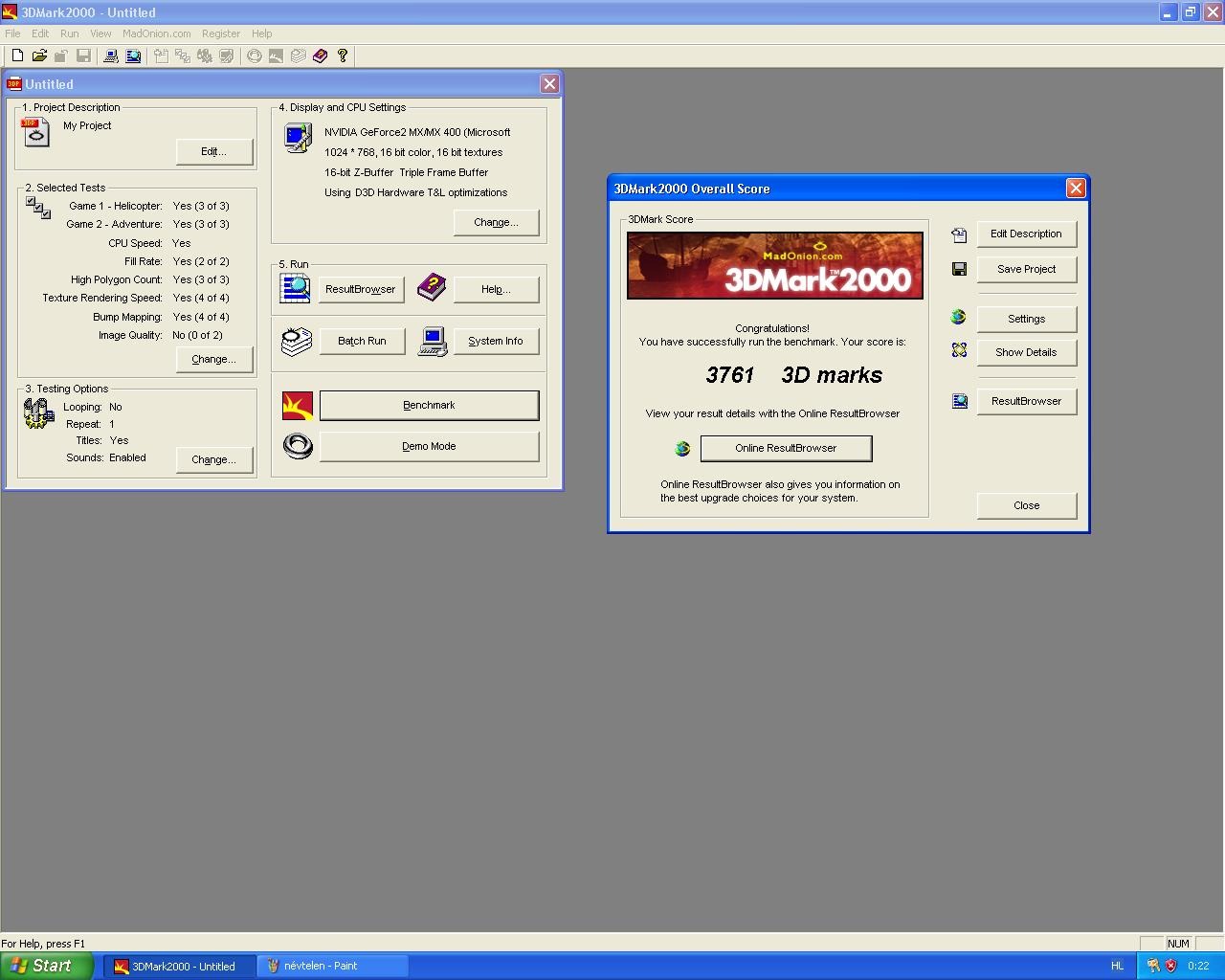Open the Windows Start button
The width and height of the screenshot is (1225, 980).
point(47,966)
